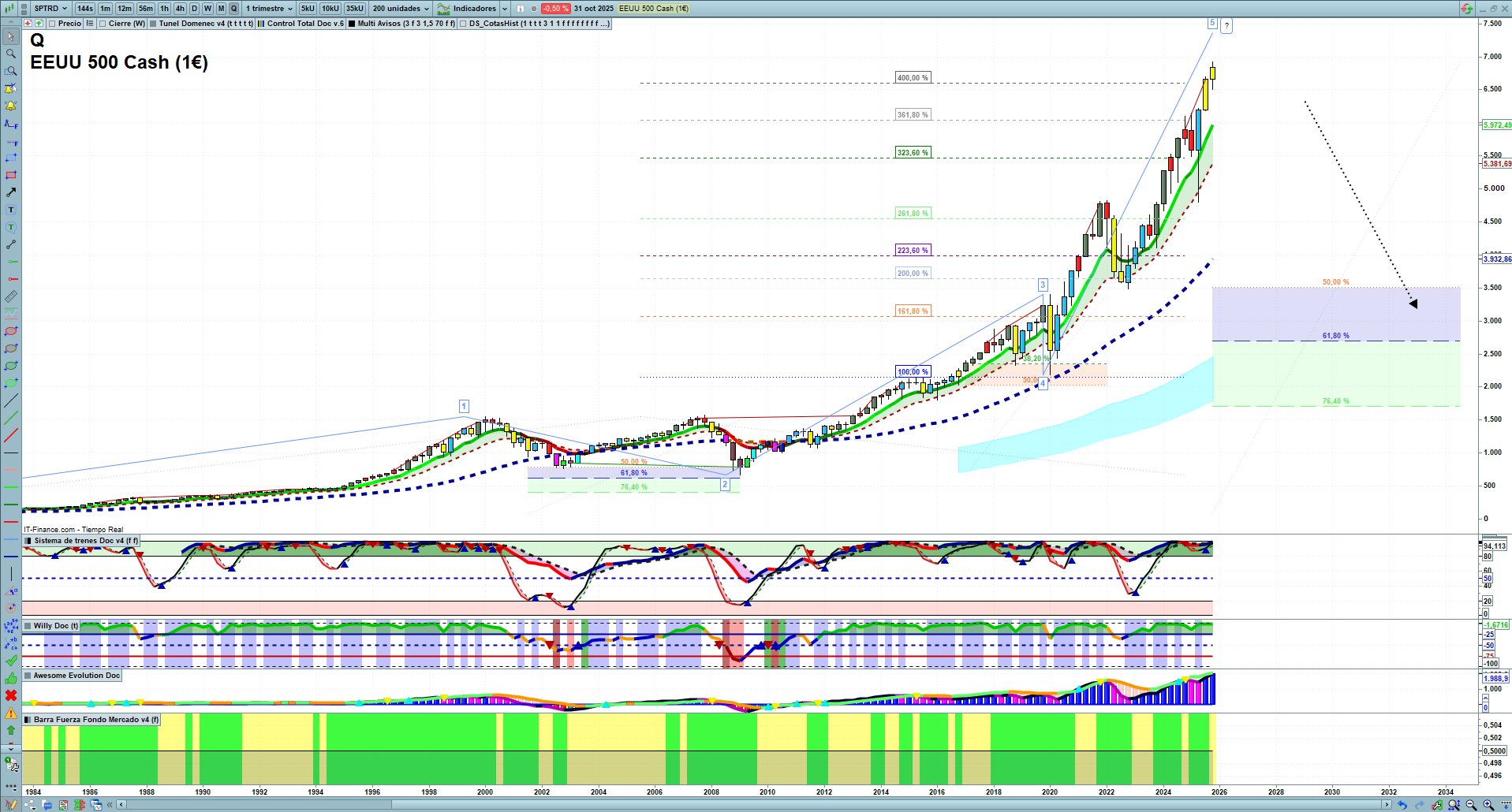Expand the Indicadores dropdown arrow

coord(505,9)
